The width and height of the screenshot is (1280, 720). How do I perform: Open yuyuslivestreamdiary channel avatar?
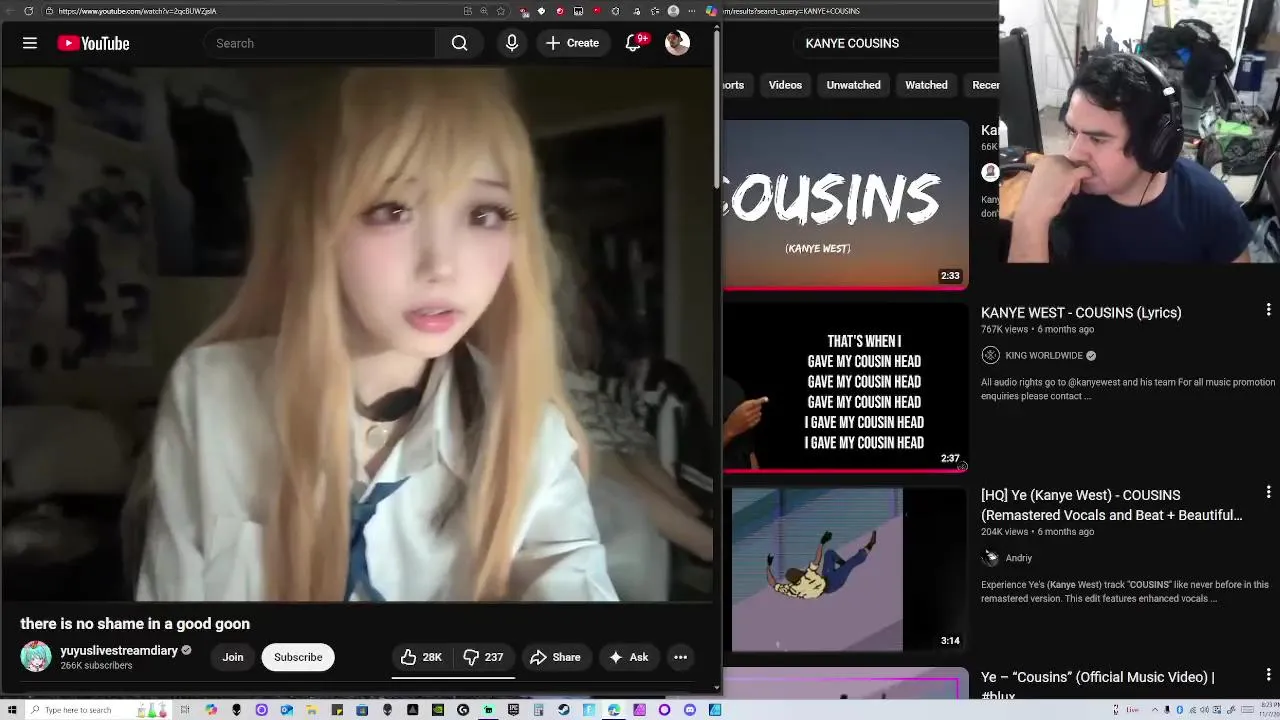pos(36,657)
